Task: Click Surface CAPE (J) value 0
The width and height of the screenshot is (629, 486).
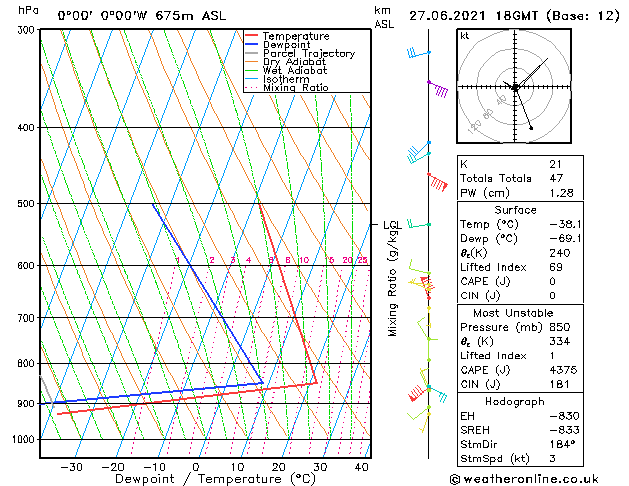Action: [x=553, y=281]
